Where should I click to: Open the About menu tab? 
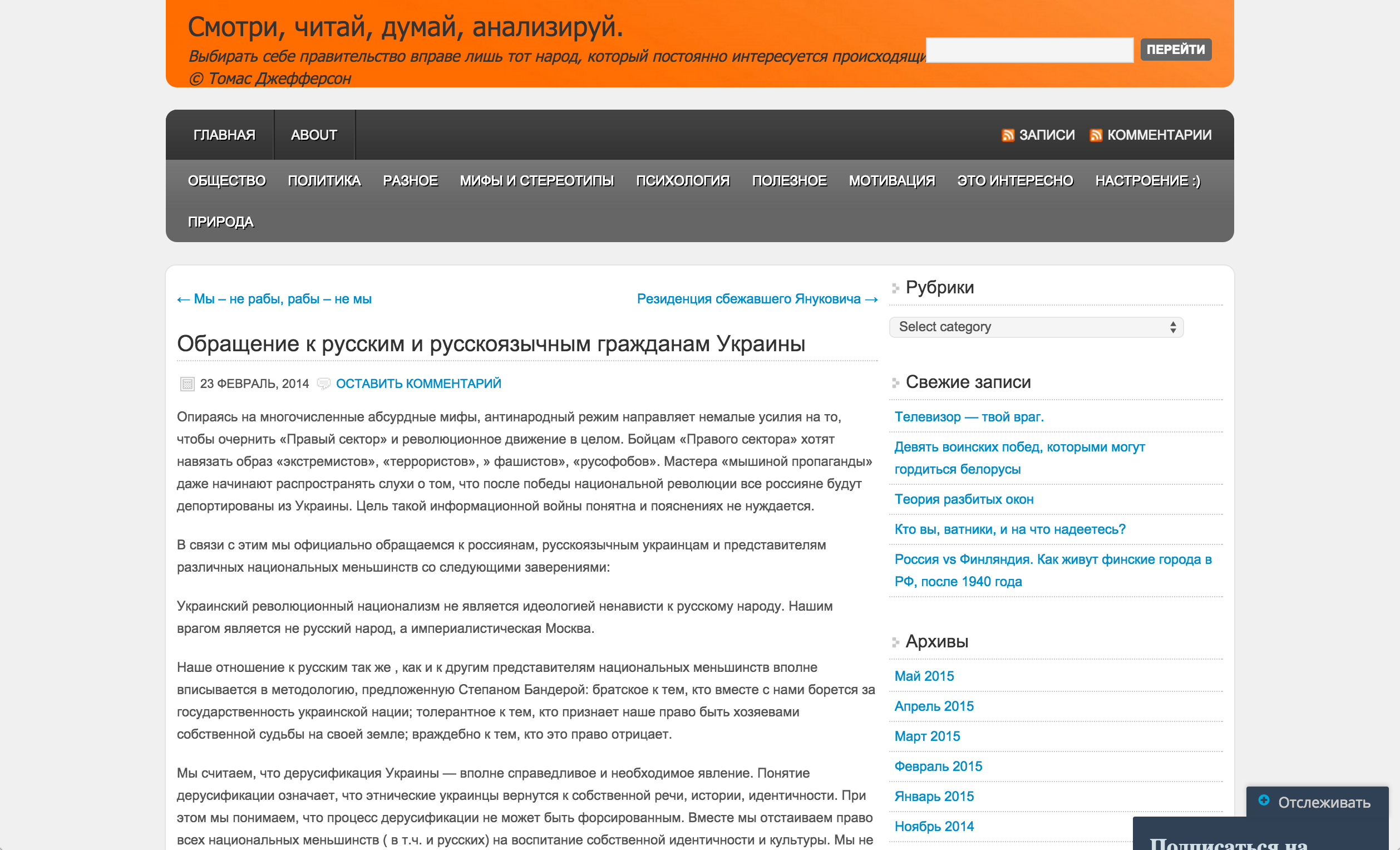[x=314, y=135]
